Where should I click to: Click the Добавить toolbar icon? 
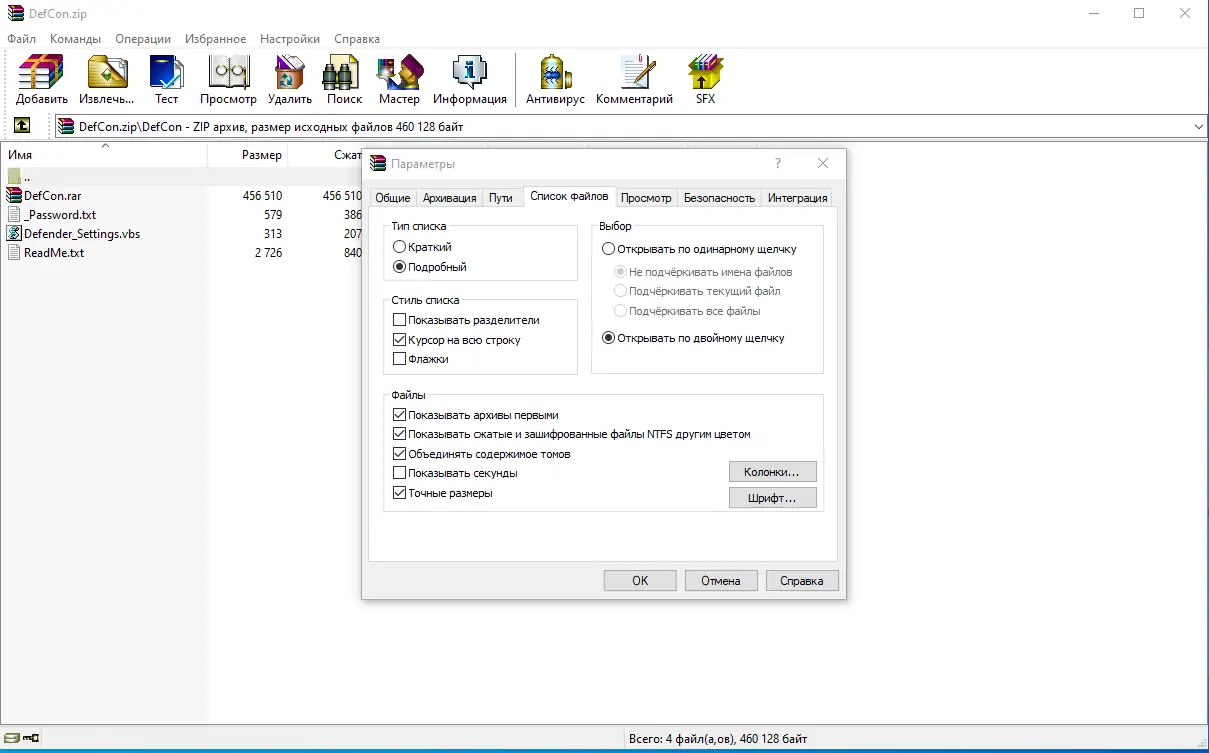[x=42, y=73]
